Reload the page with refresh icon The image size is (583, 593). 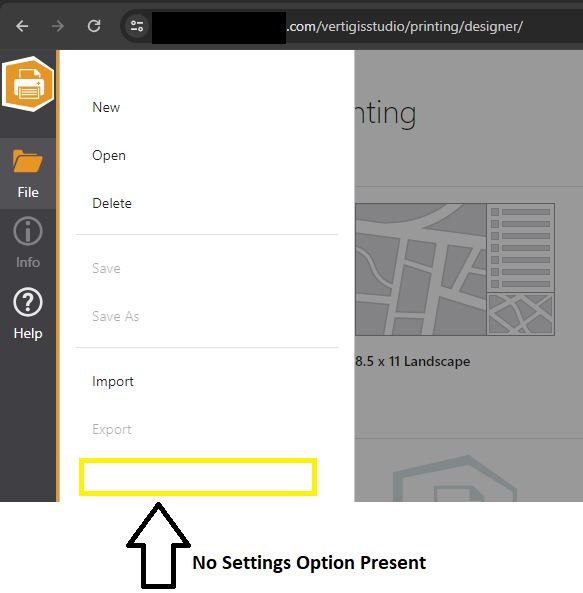click(94, 26)
